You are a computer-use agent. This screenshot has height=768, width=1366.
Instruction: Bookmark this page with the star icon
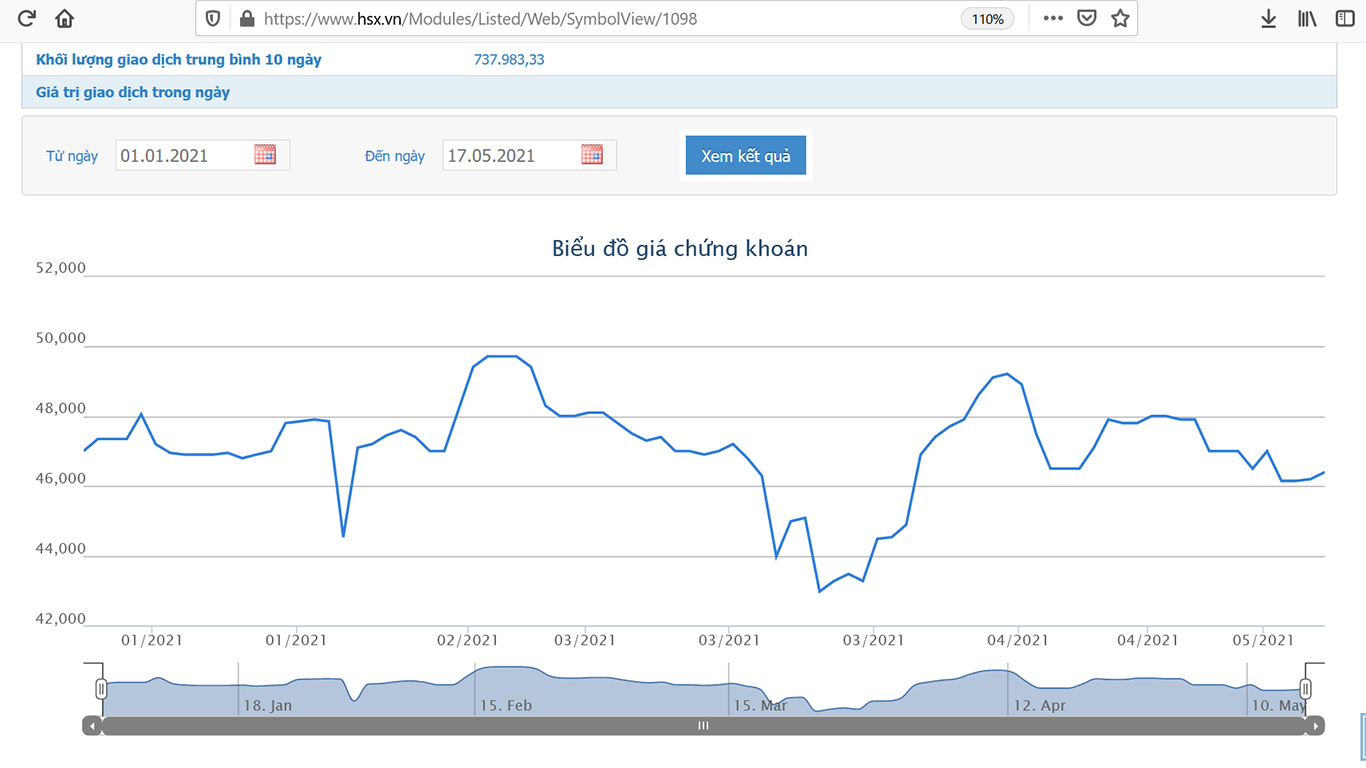coord(1120,18)
